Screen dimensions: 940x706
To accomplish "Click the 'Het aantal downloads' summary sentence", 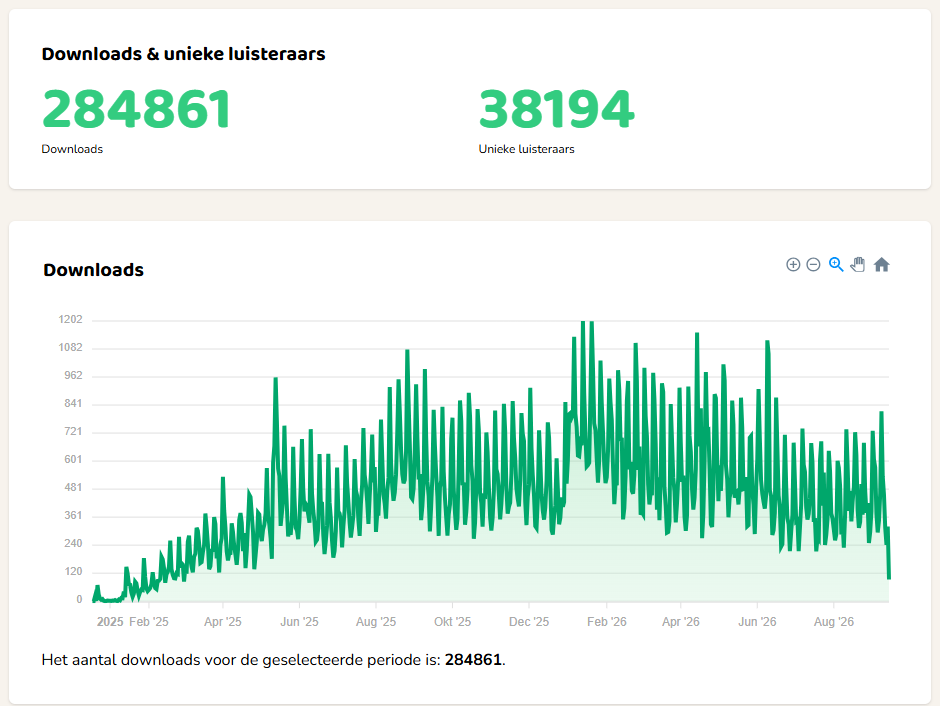I will tap(273, 660).
